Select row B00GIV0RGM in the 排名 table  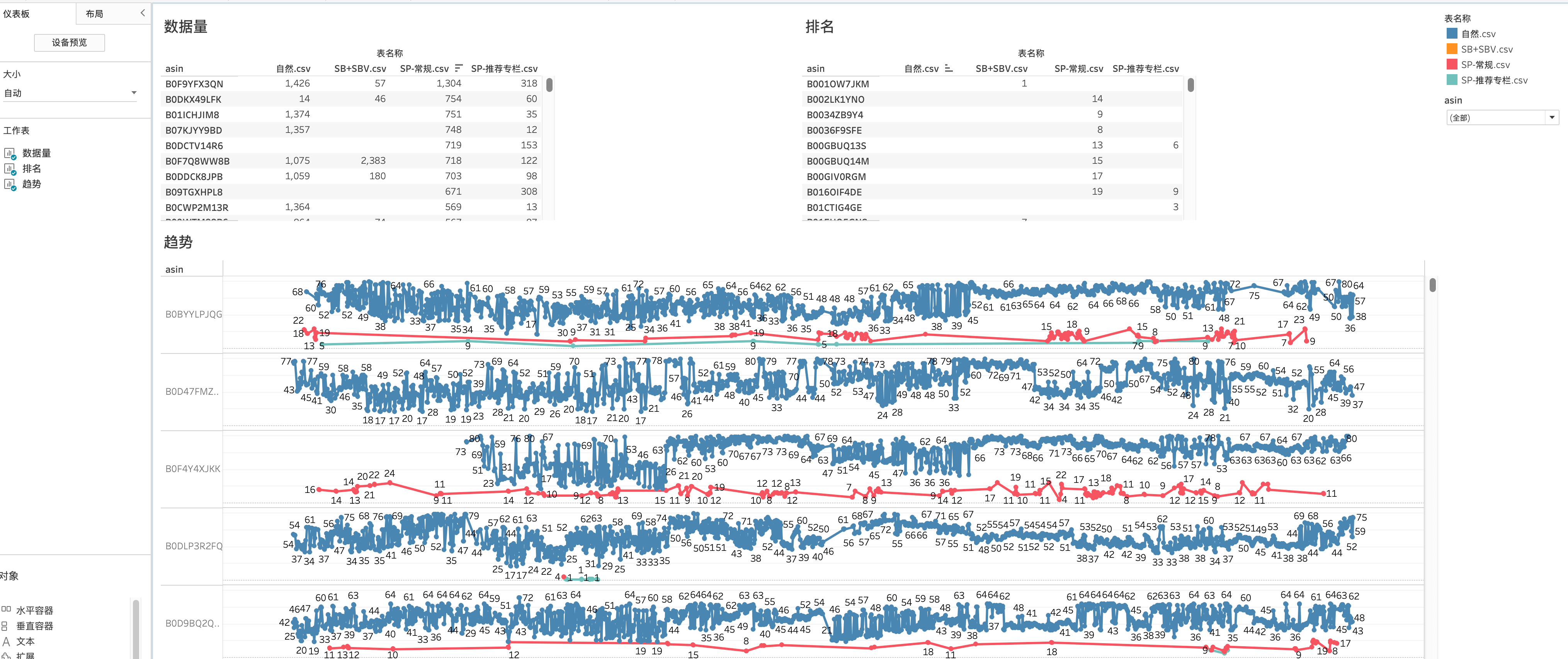[x=993, y=176]
